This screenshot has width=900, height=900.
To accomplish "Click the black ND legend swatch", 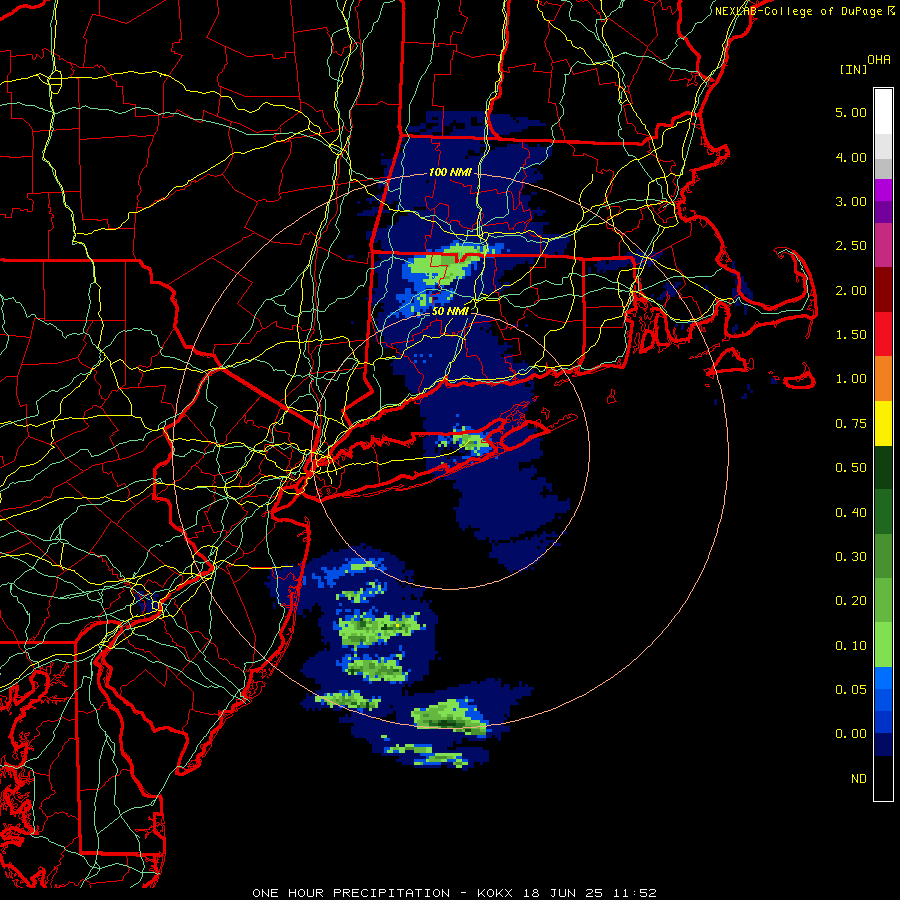I will (883, 778).
